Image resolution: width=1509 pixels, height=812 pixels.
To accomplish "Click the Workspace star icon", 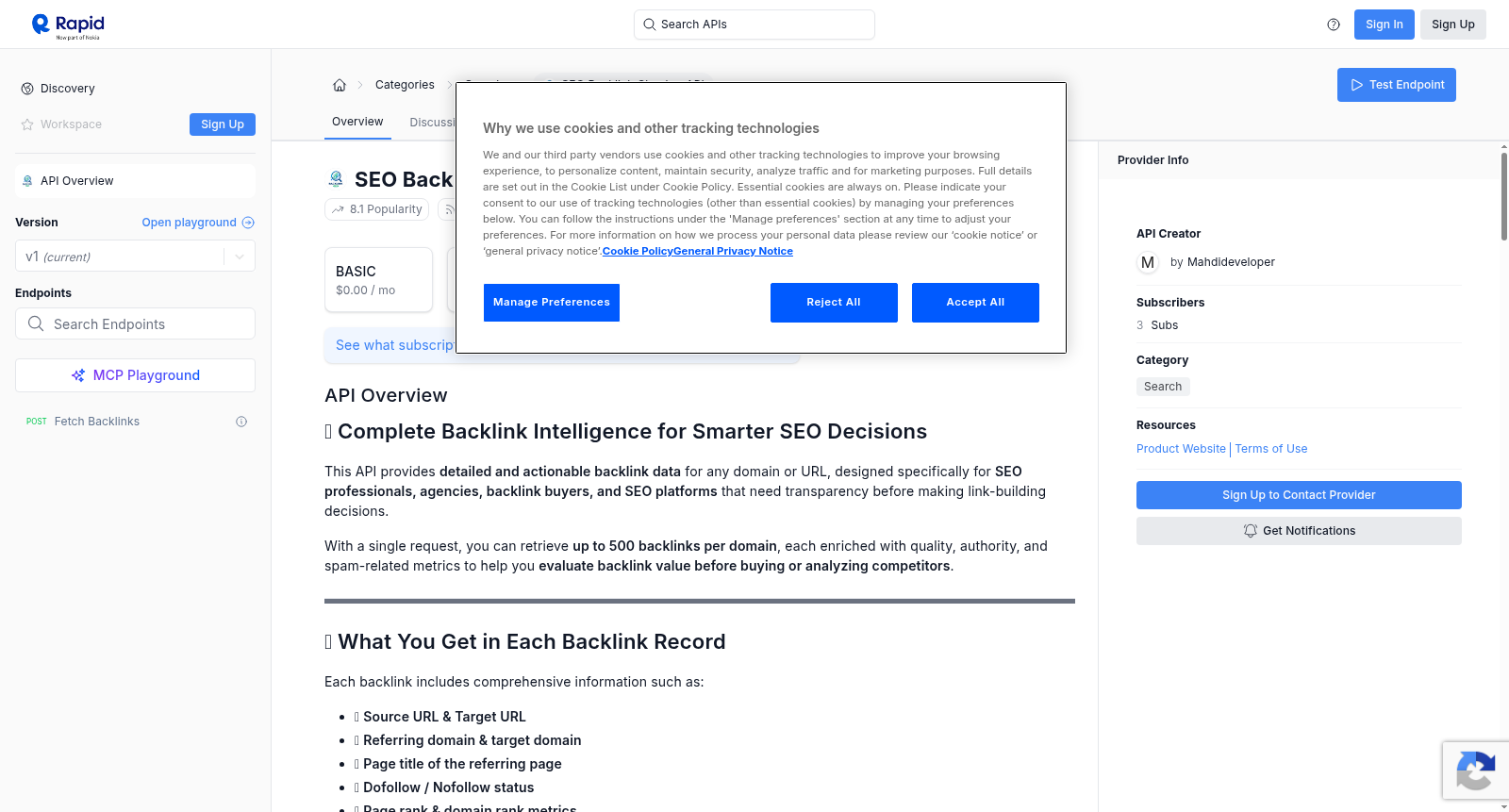I will (x=27, y=124).
